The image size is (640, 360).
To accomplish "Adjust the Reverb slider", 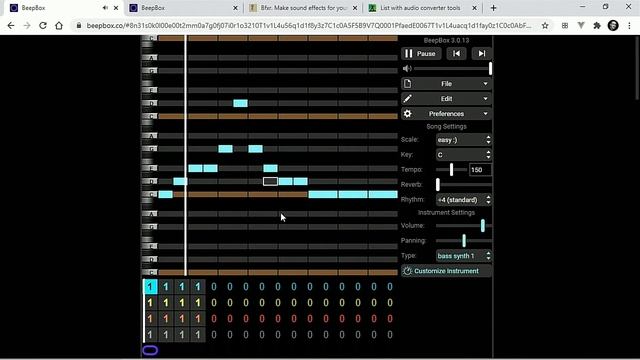I will 463,184.
